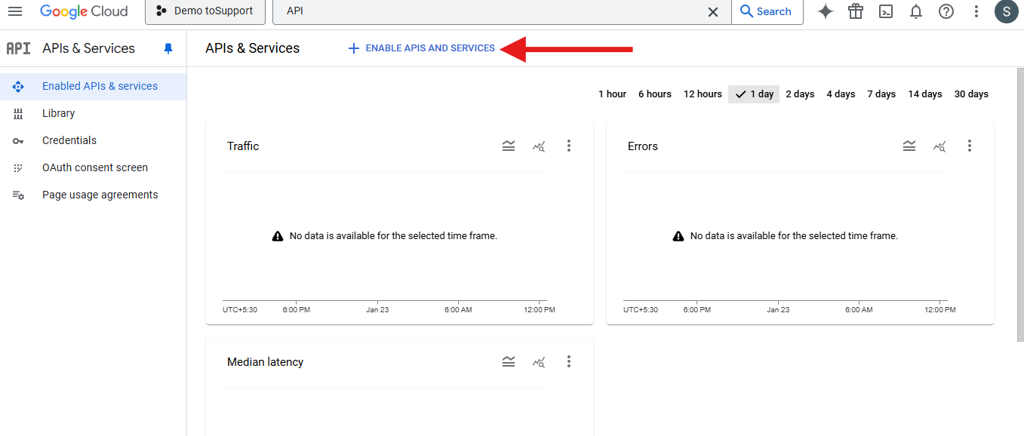Click the Credentials key icon
The width and height of the screenshot is (1024, 436).
tap(18, 141)
